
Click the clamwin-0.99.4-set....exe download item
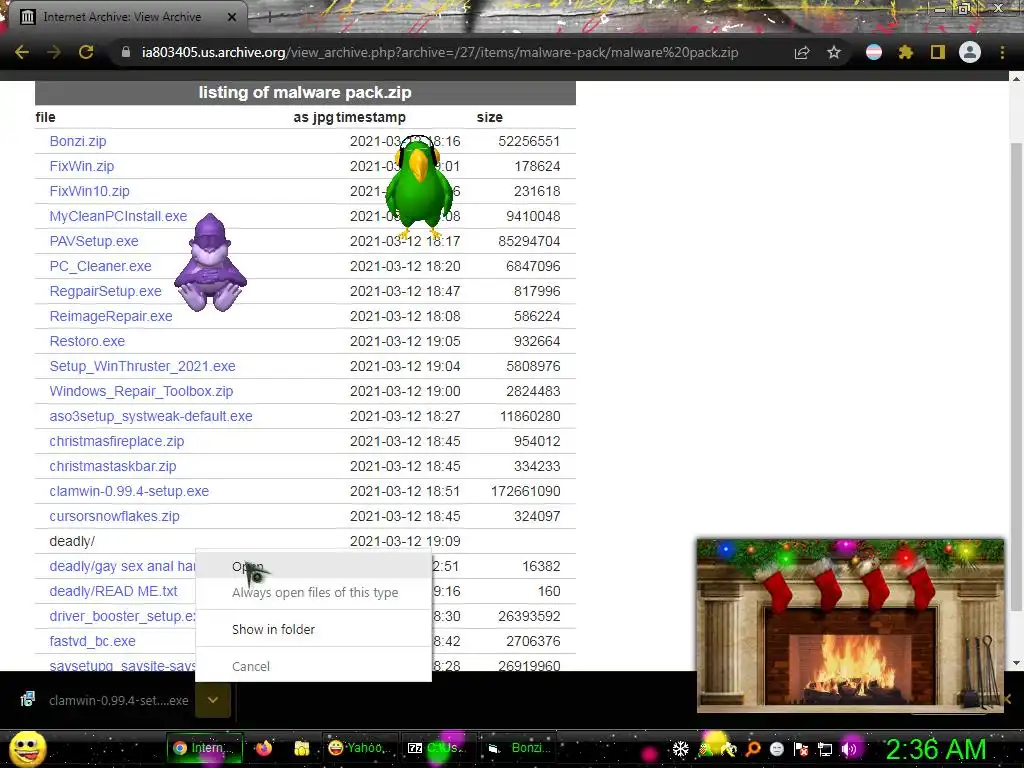pyautogui.click(x=104, y=700)
